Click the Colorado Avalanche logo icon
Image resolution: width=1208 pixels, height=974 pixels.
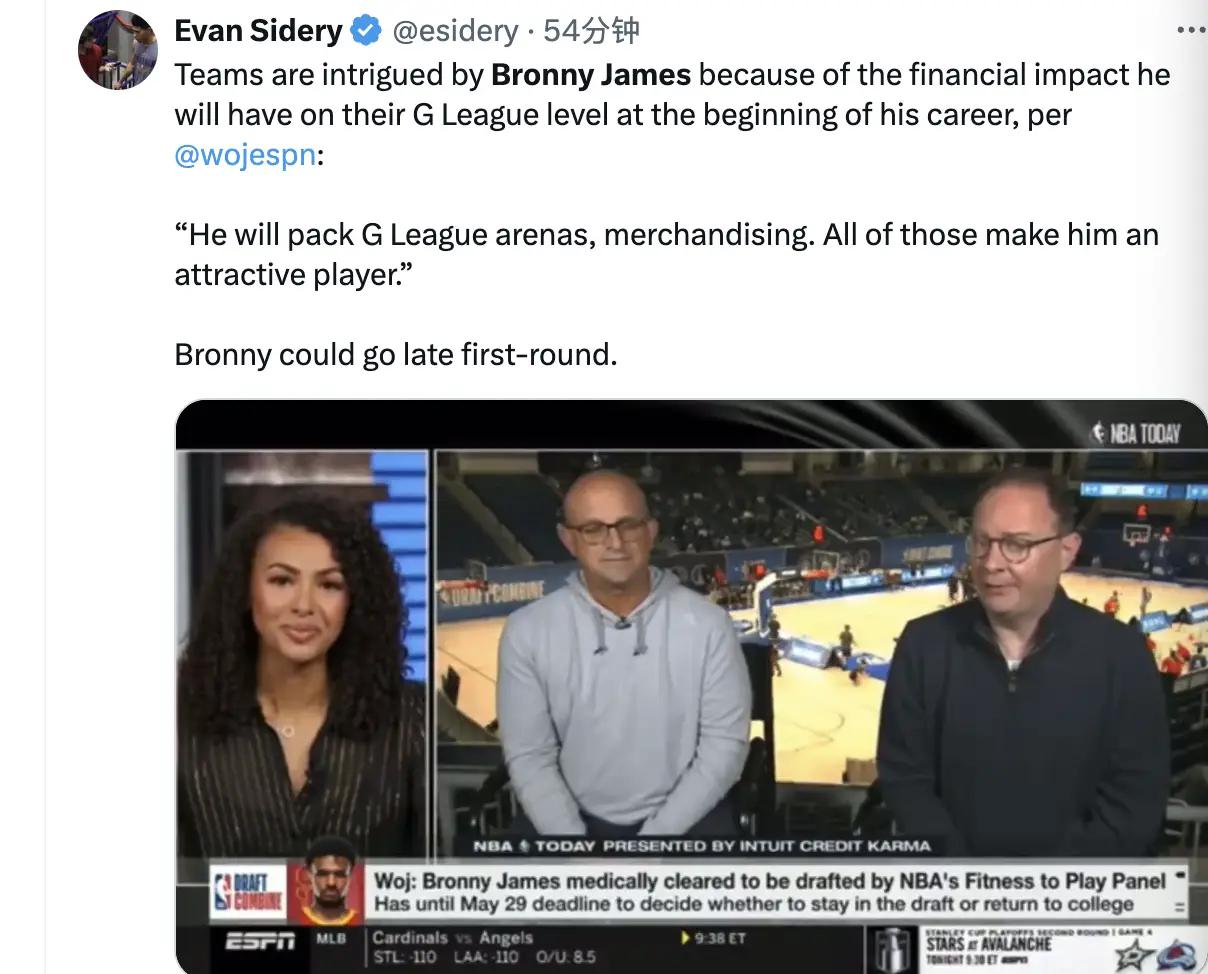(1178, 955)
